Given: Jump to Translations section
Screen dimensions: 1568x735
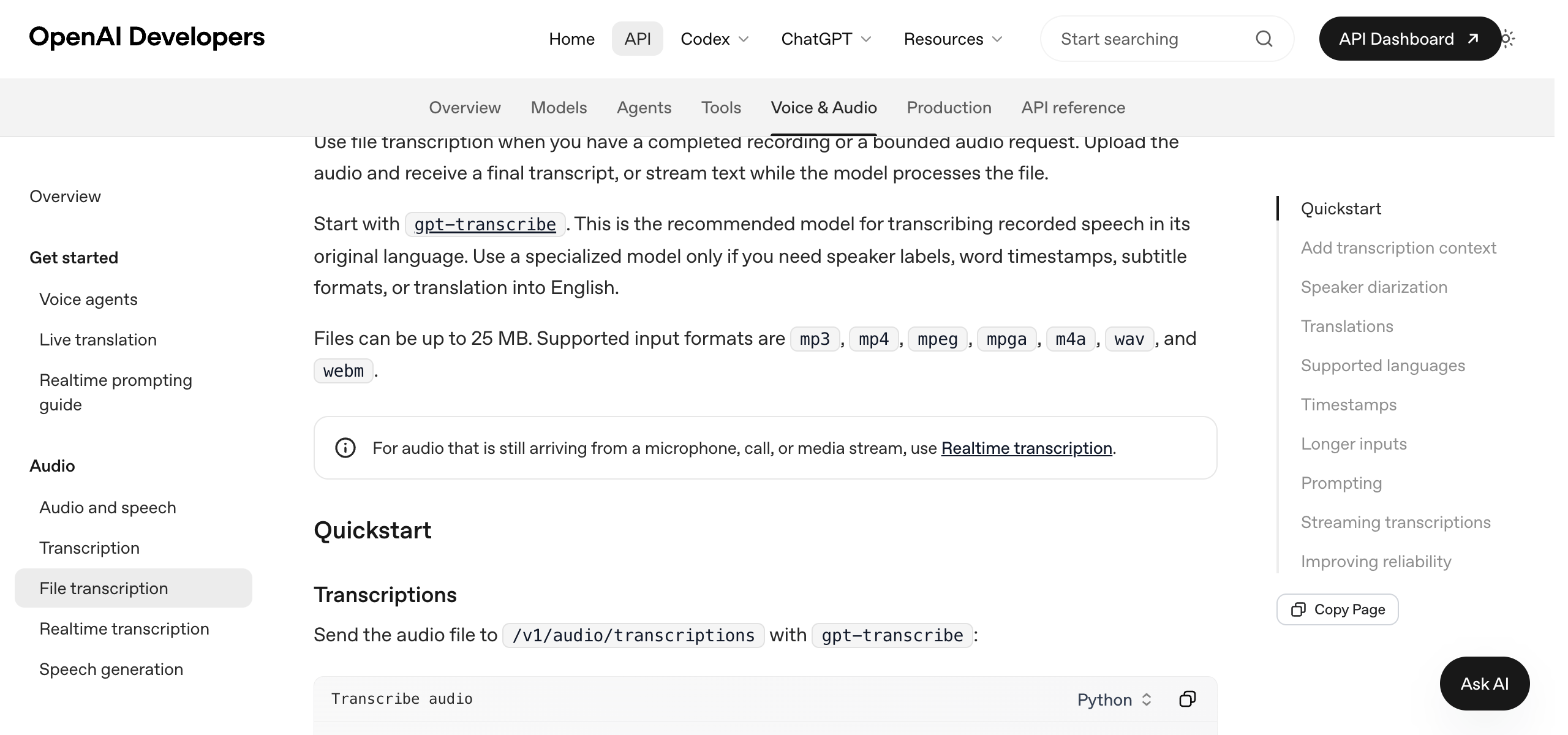Looking at the screenshot, I should click(x=1347, y=326).
